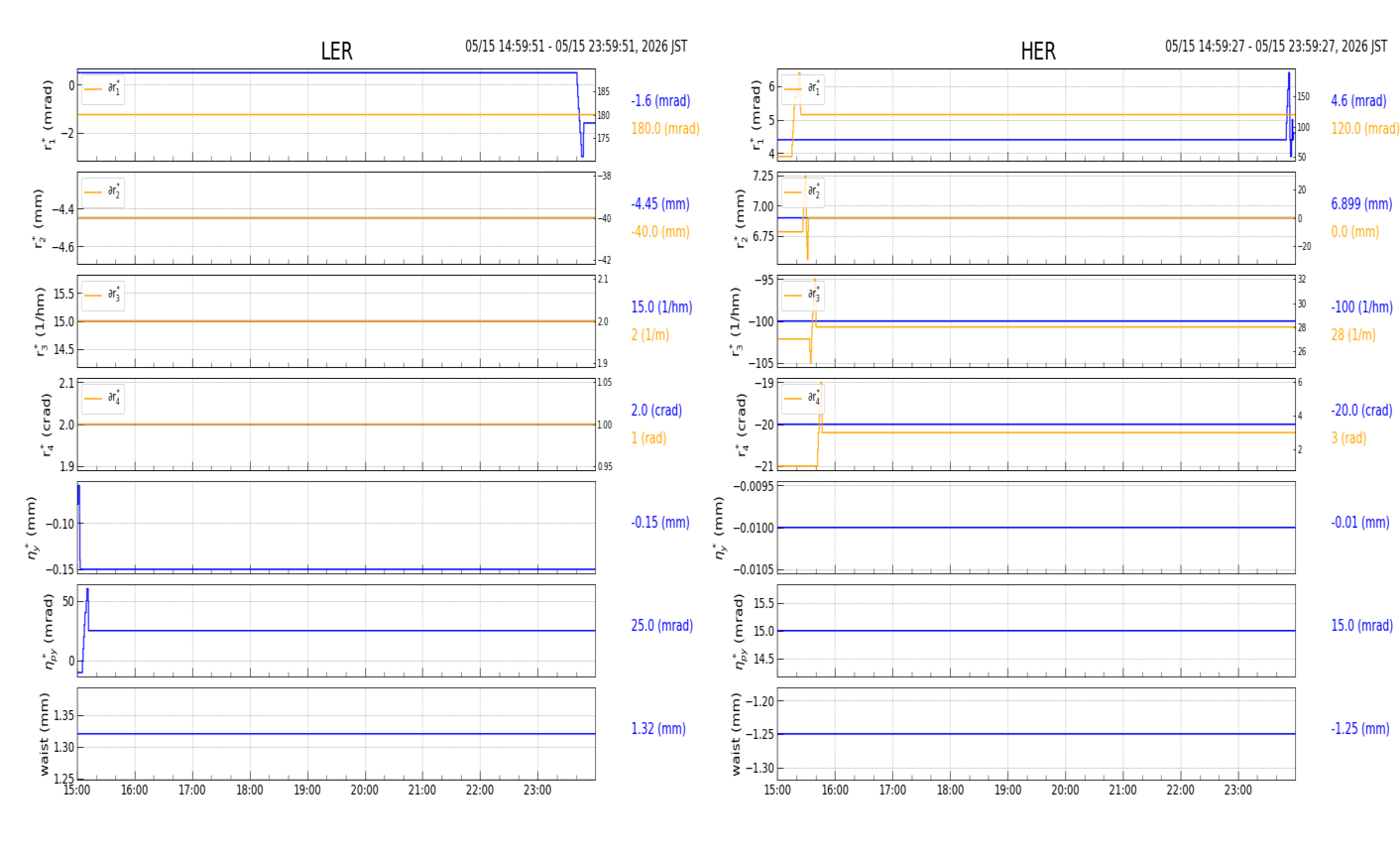The height and width of the screenshot is (857, 1400).
Task: Click the blue value 6.899 (mm)
Action: pos(1361,204)
